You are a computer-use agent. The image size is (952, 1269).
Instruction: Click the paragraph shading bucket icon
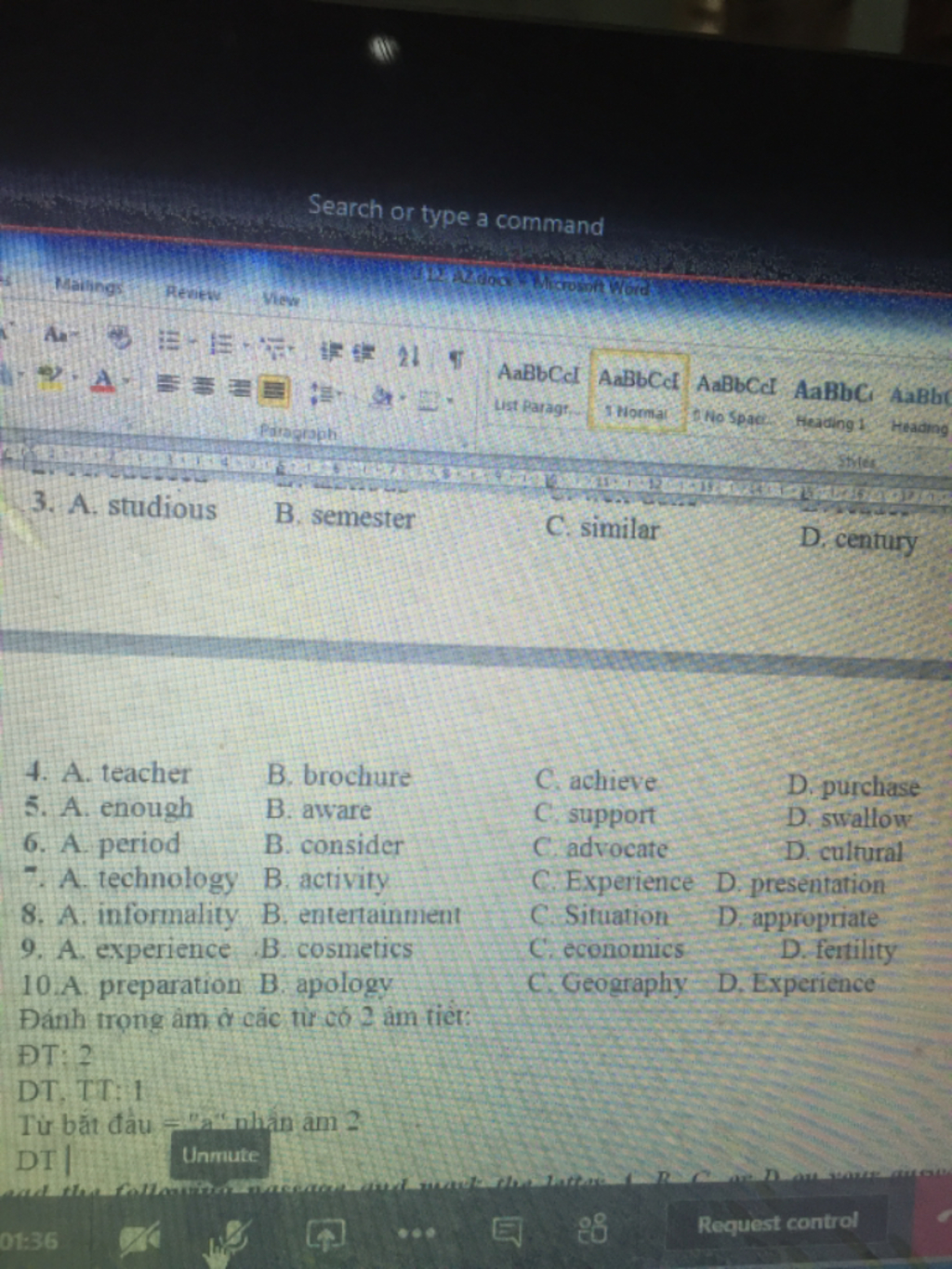tap(381, 397)
